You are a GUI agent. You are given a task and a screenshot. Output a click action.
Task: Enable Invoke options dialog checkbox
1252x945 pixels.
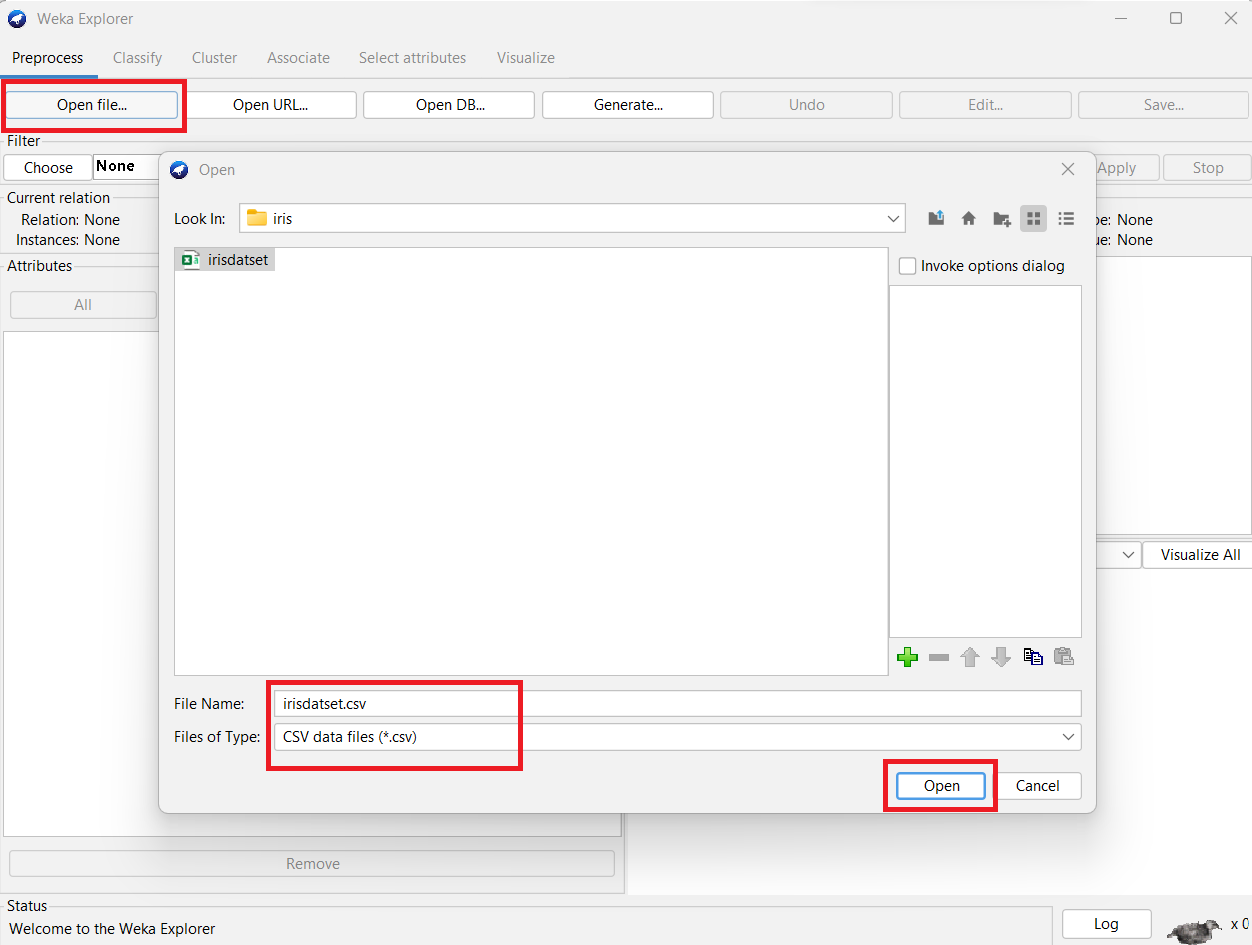point(907,266)
